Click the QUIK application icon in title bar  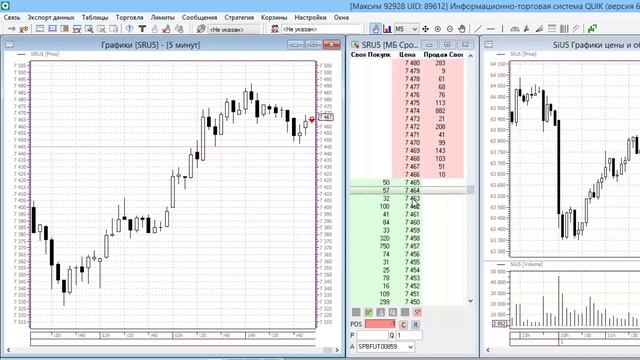coord(5,6)
